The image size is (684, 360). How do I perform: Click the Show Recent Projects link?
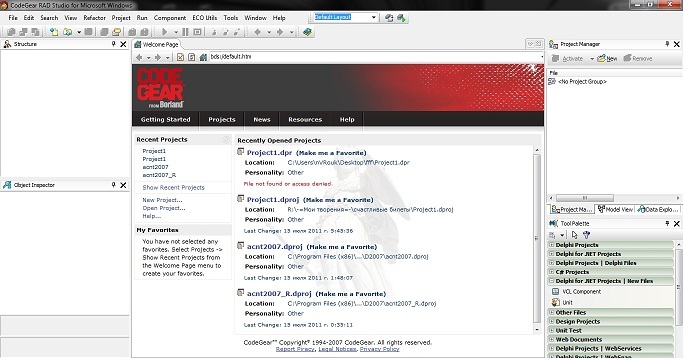pyautogui.click(x=173, y=188)
